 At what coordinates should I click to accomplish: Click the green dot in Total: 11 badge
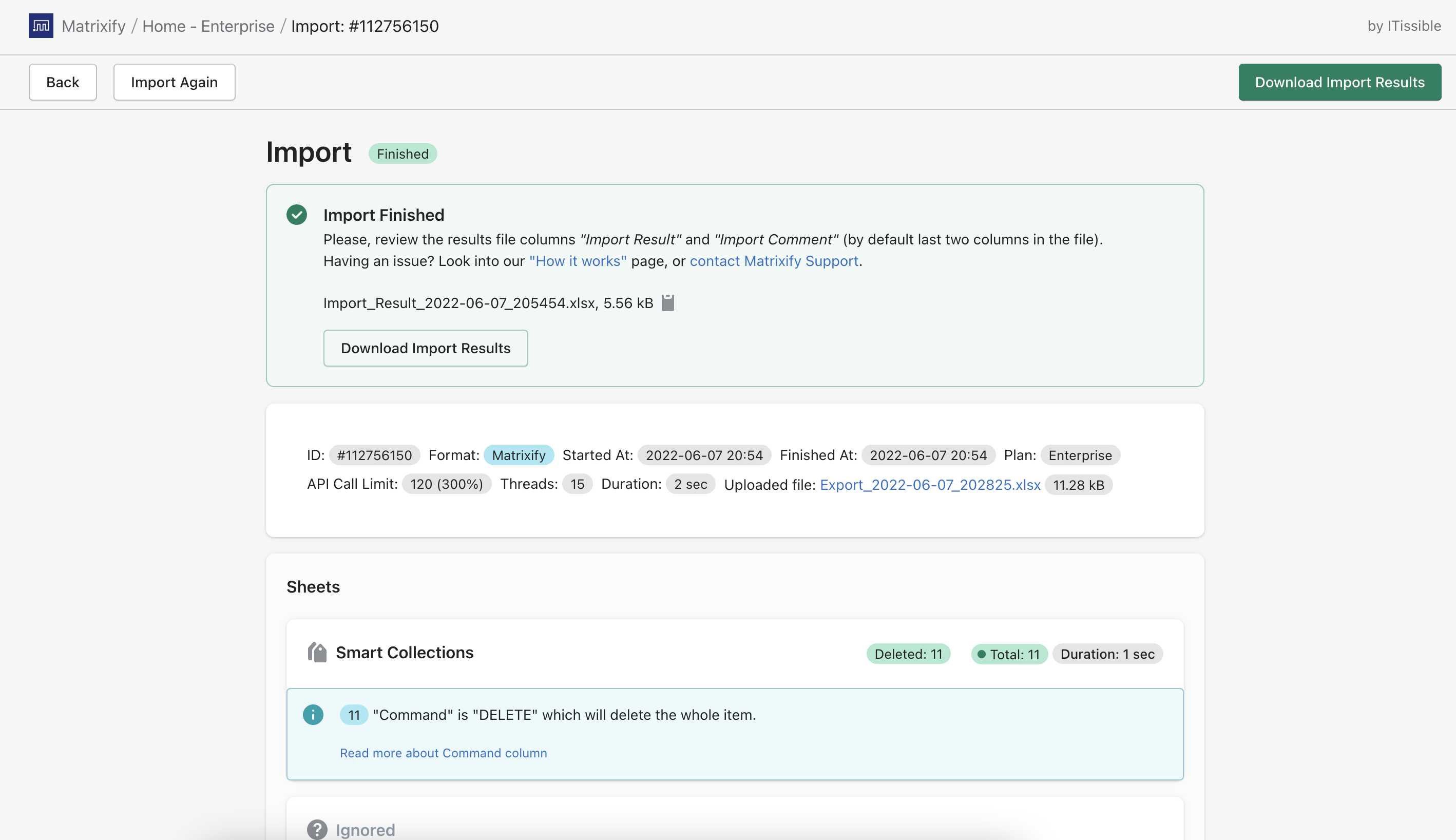tap(981, 654)
